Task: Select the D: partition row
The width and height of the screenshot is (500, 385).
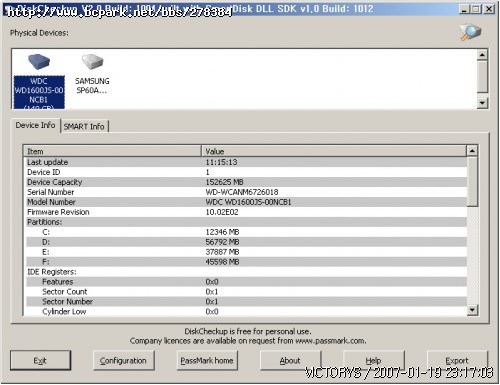Action: 247,242
